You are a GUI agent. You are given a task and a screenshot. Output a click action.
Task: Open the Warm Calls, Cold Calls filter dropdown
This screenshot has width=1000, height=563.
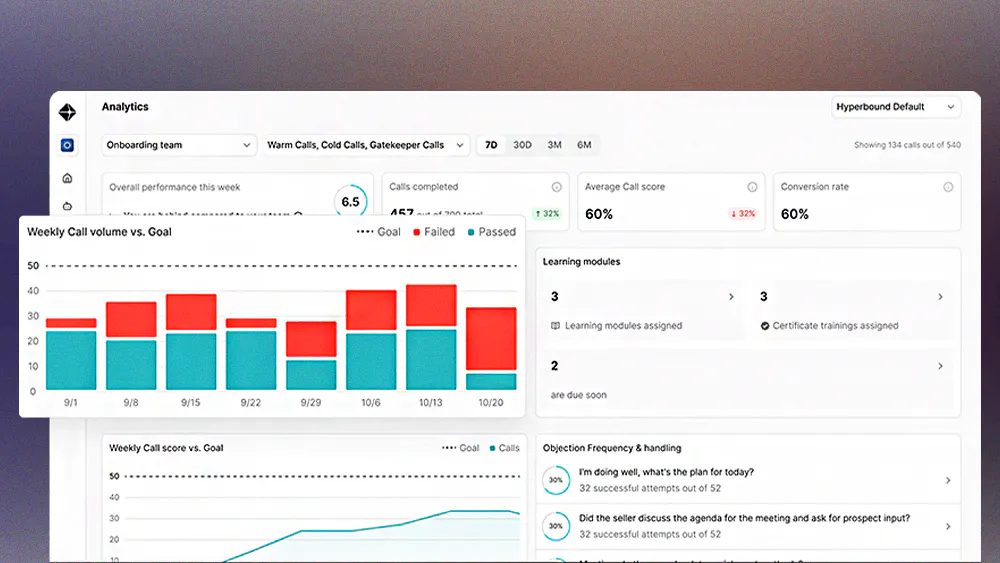[366, 145]
